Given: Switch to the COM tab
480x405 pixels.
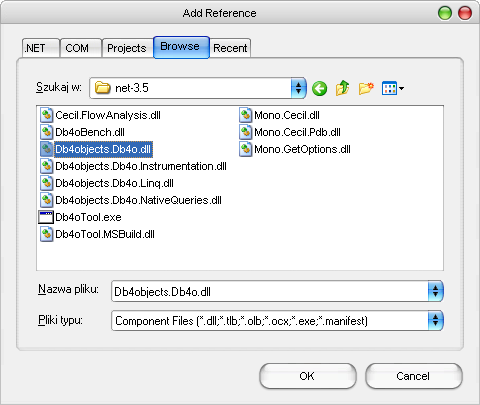Looking at the screenshot, I should [81, 48].
